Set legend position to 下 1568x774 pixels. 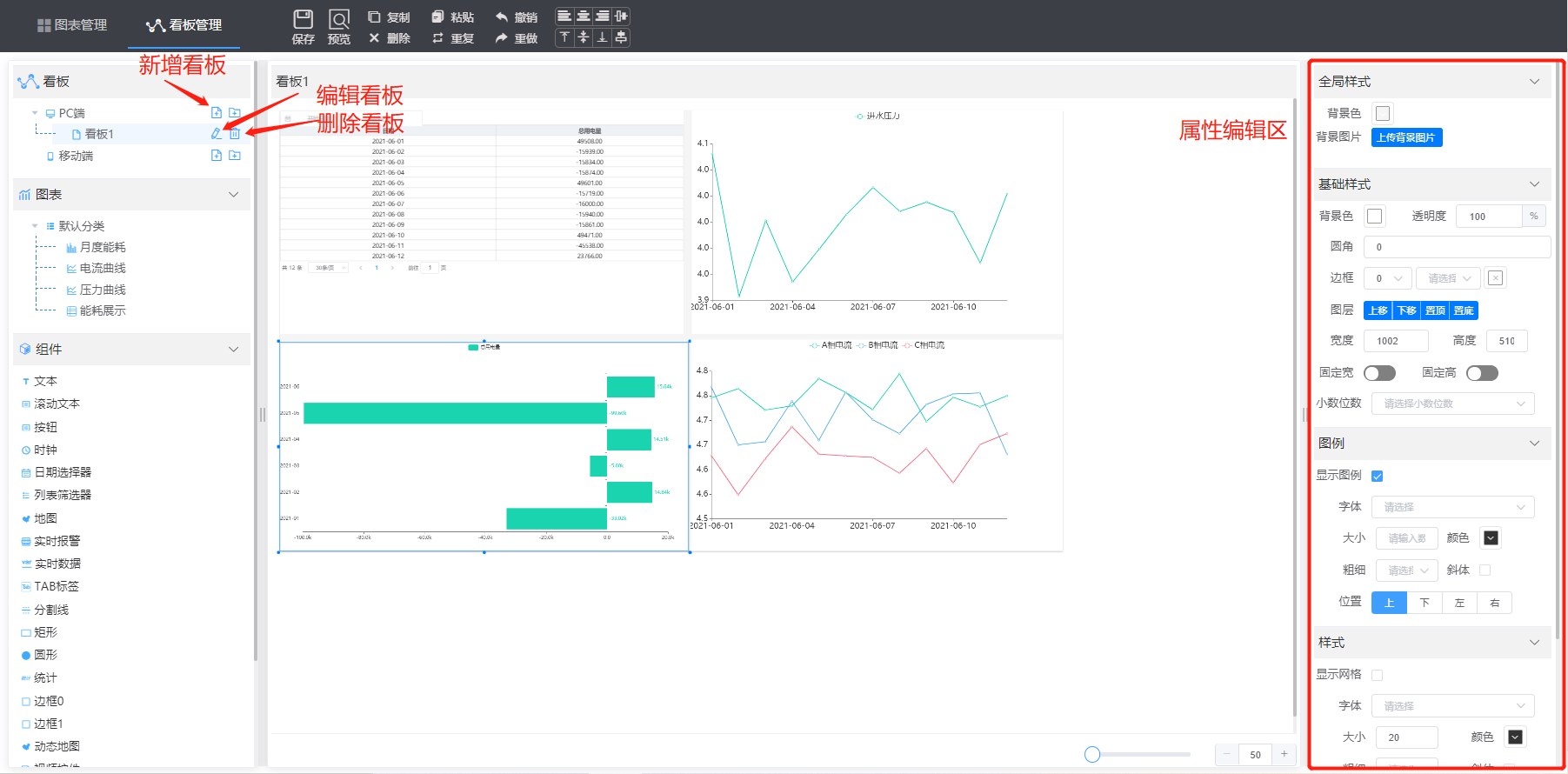click(1425, 603)
